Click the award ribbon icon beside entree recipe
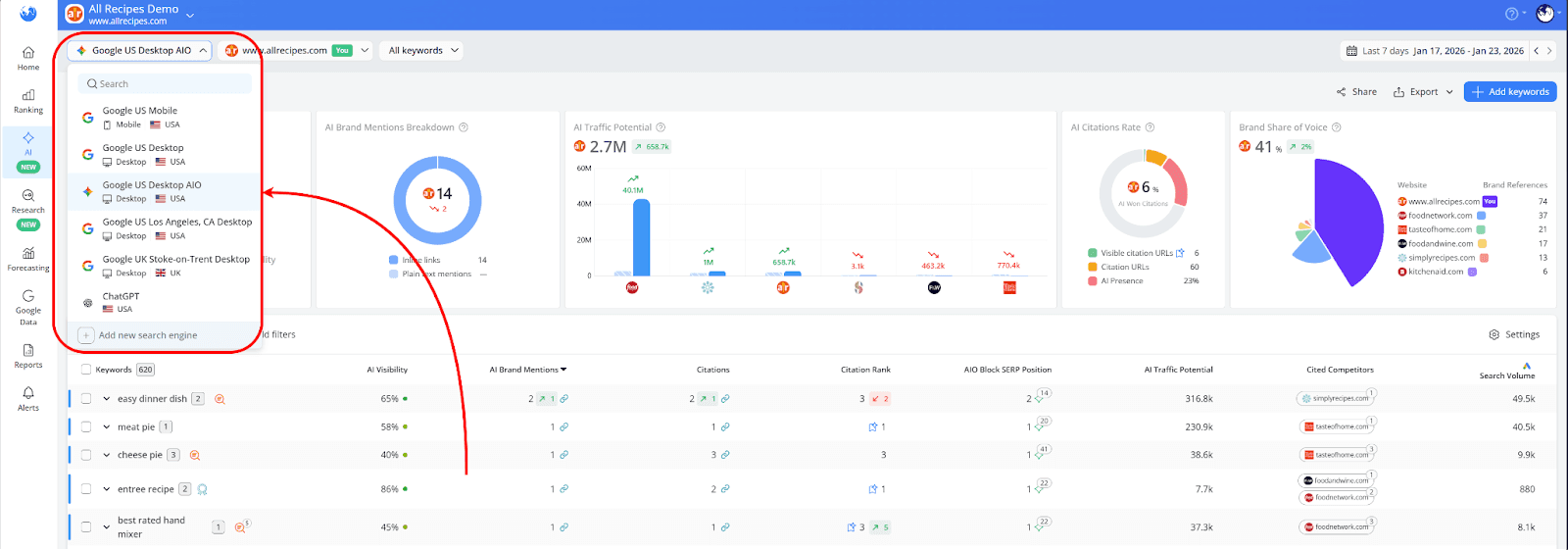This screenshot has width=1568, height=550. pyautogui.click(x=202, y=489)
